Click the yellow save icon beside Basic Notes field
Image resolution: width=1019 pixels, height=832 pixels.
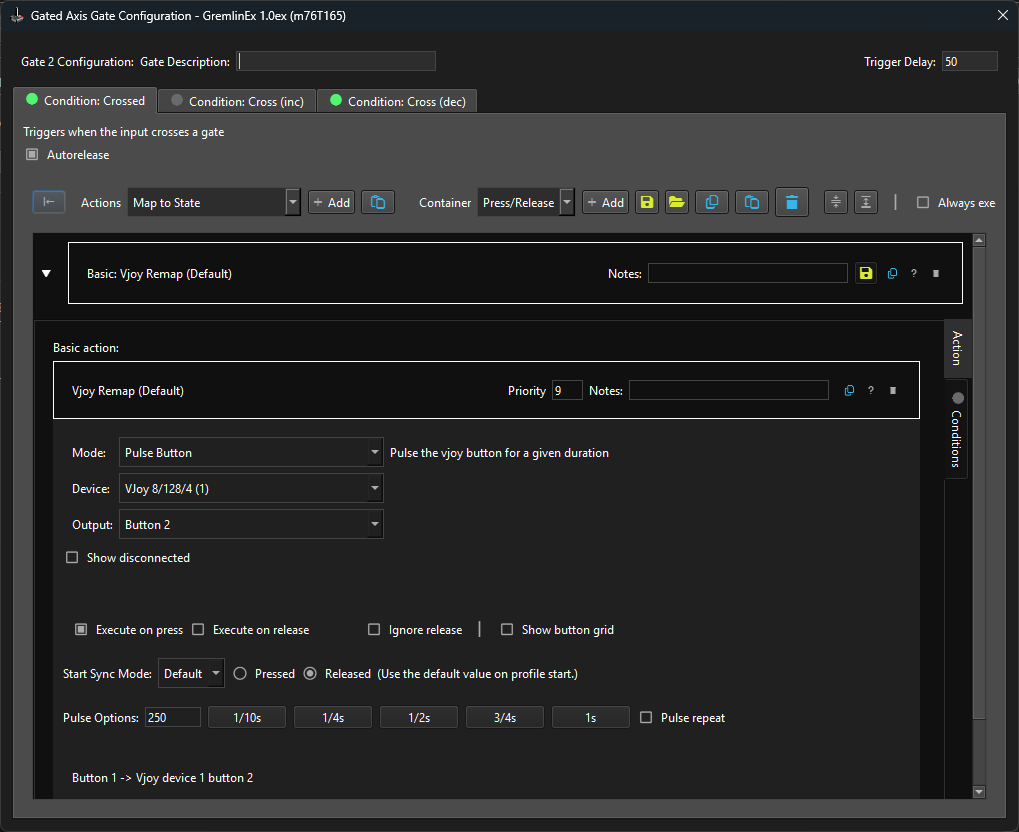[x=865, y=273]
